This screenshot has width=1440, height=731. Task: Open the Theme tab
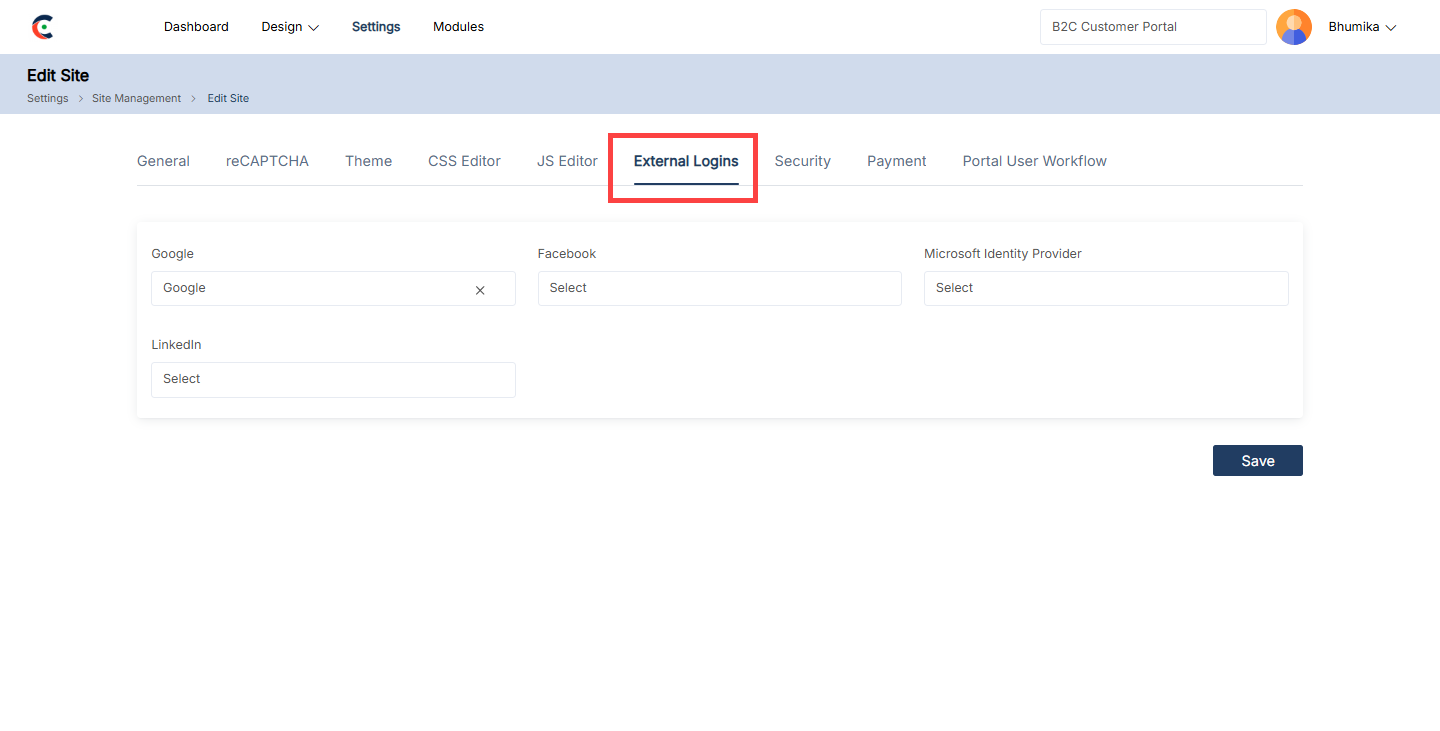pos(368,161)
